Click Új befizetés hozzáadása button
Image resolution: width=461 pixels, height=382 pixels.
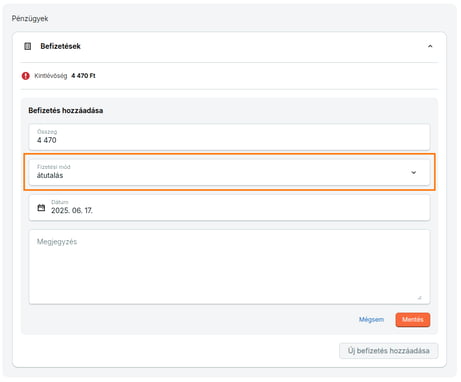click(389, 351)
